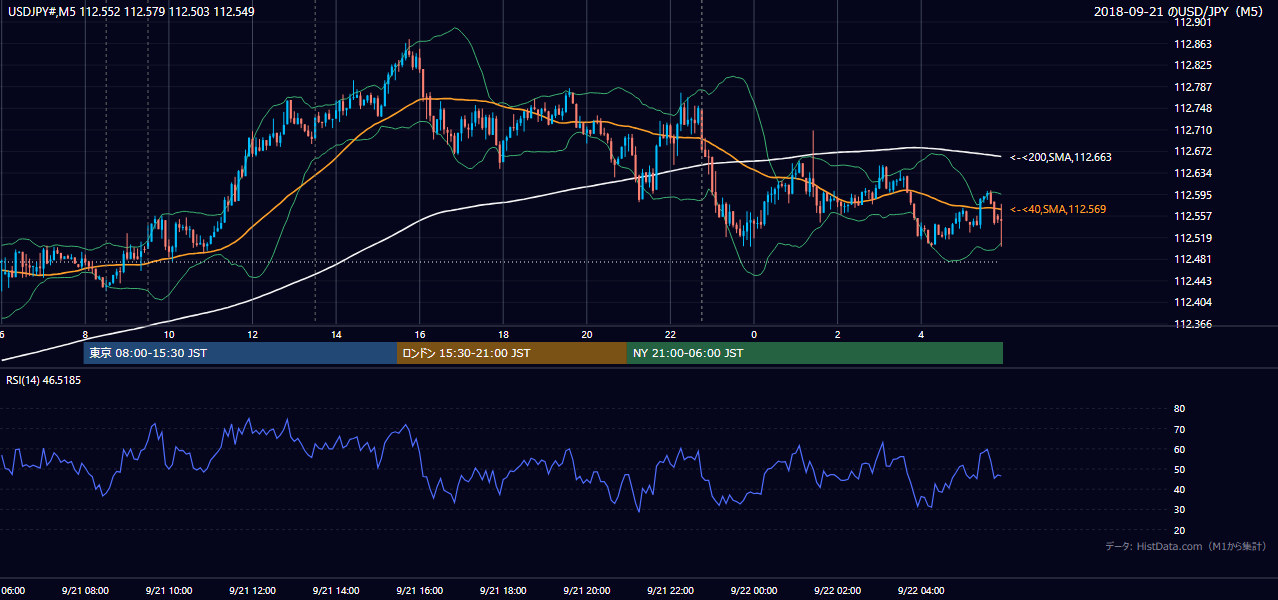Select the 40 SMA 112.569 label
The image size is (1278, 600).
[1058, 209]
